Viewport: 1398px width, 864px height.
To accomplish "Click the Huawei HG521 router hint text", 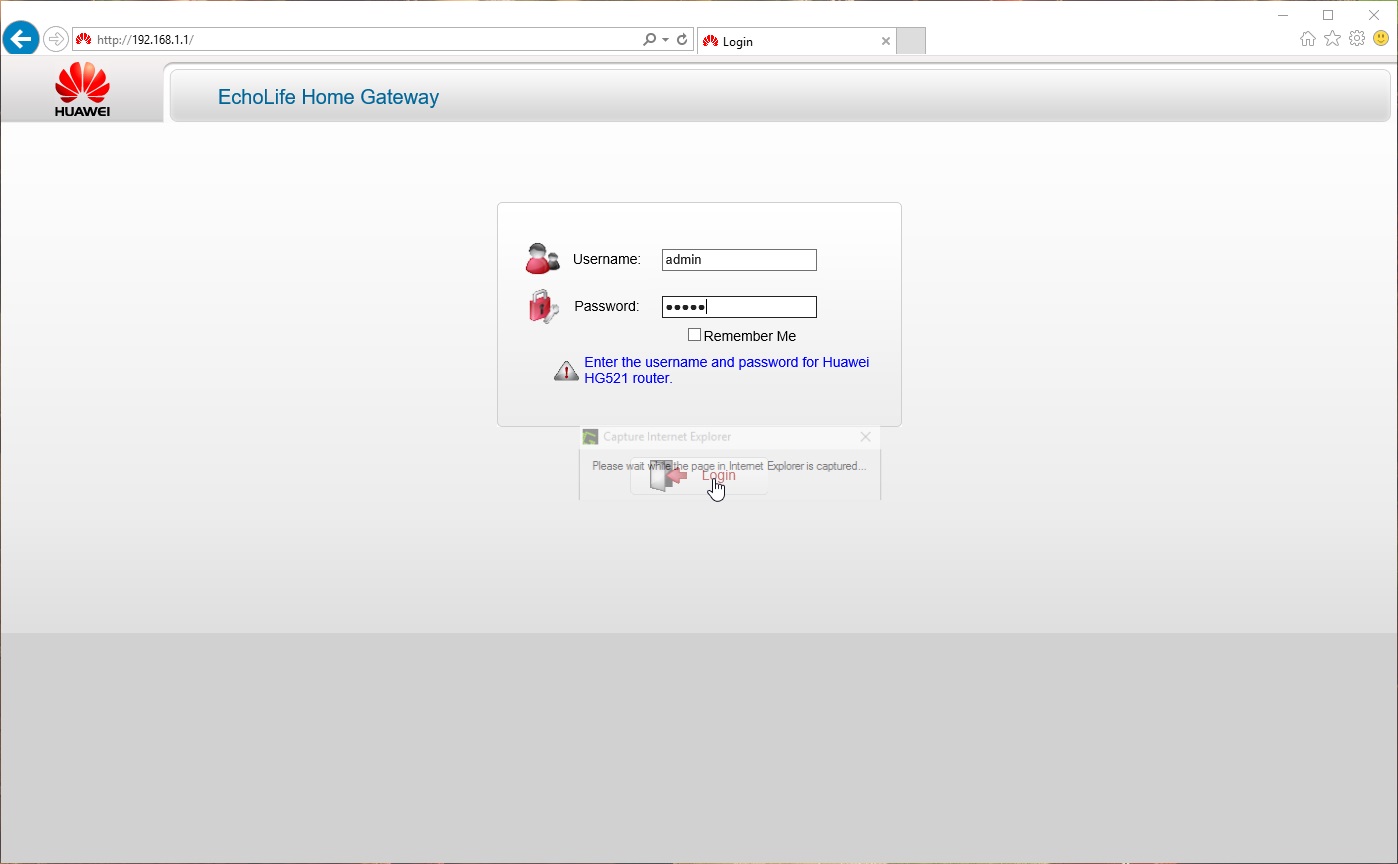I will (726, 370).
